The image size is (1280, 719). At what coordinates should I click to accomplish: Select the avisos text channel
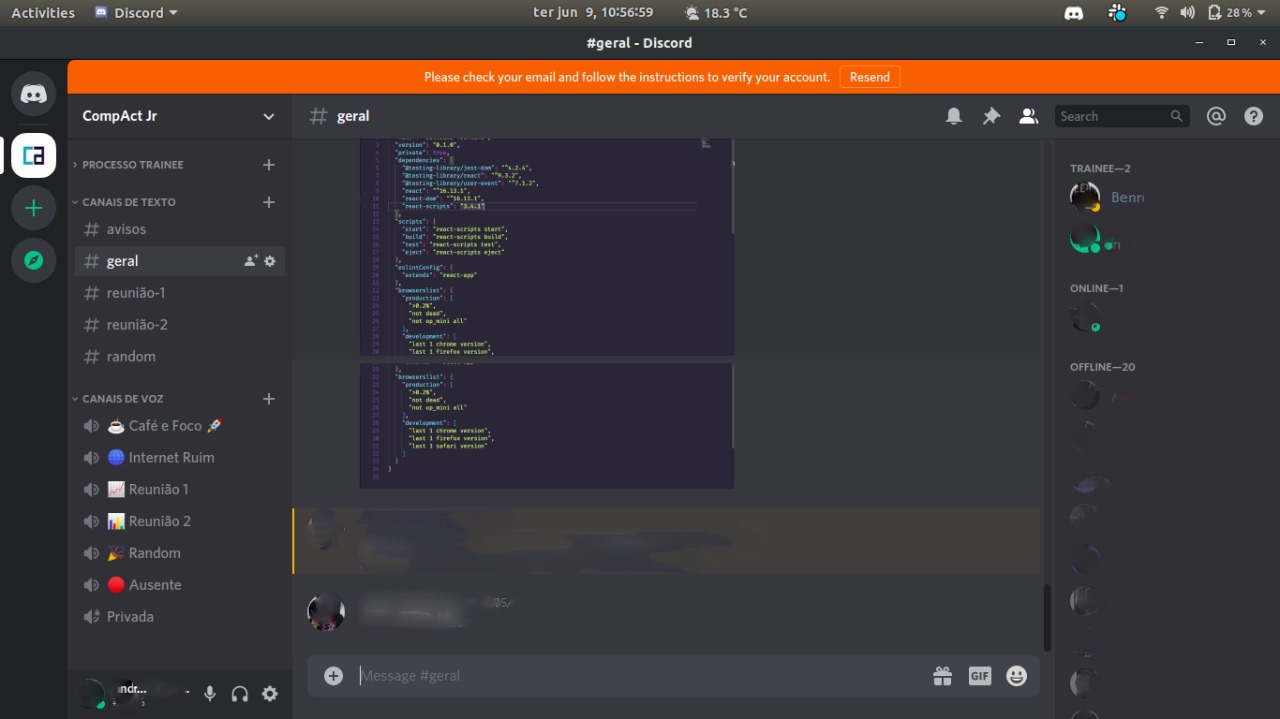coord(126,229)
